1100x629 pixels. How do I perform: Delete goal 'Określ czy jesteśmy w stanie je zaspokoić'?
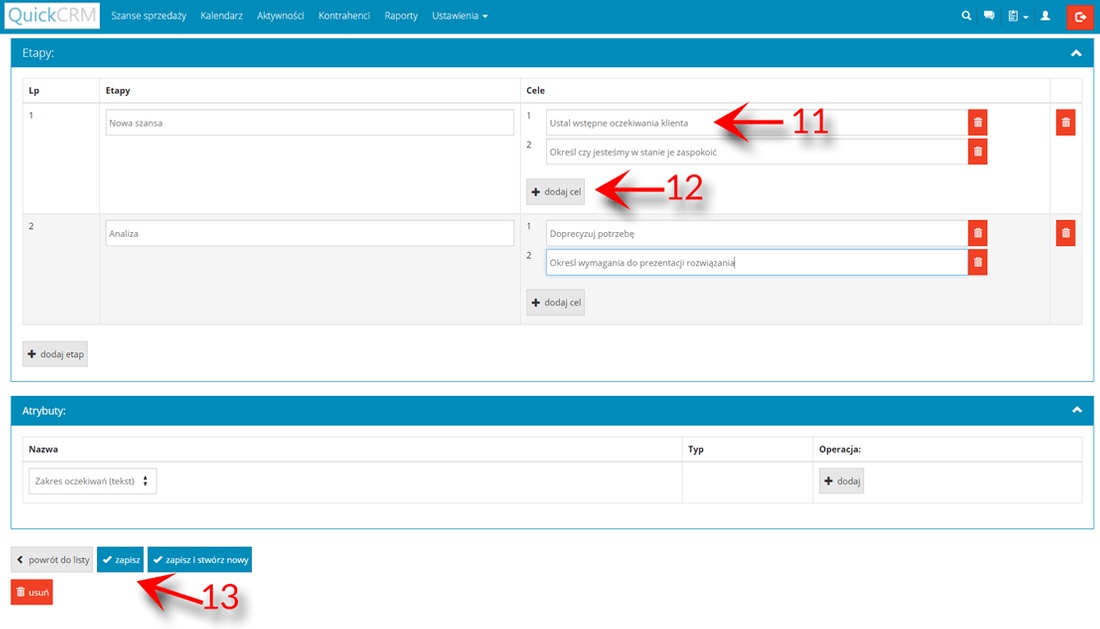click(978, 152)
